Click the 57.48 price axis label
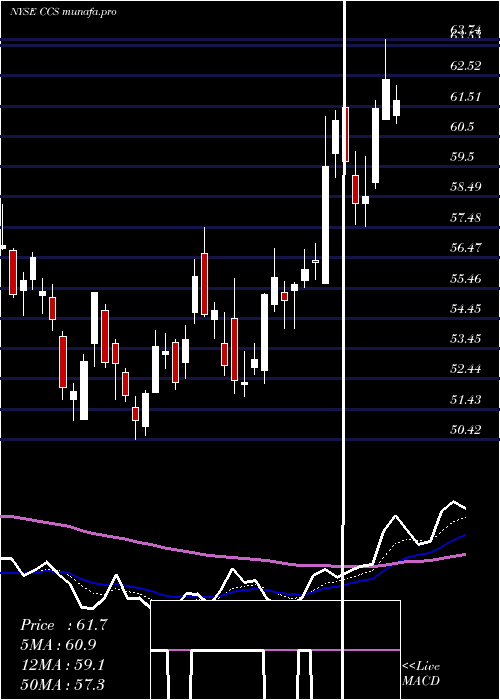500x700 pixels. click(x=466, y=218)
